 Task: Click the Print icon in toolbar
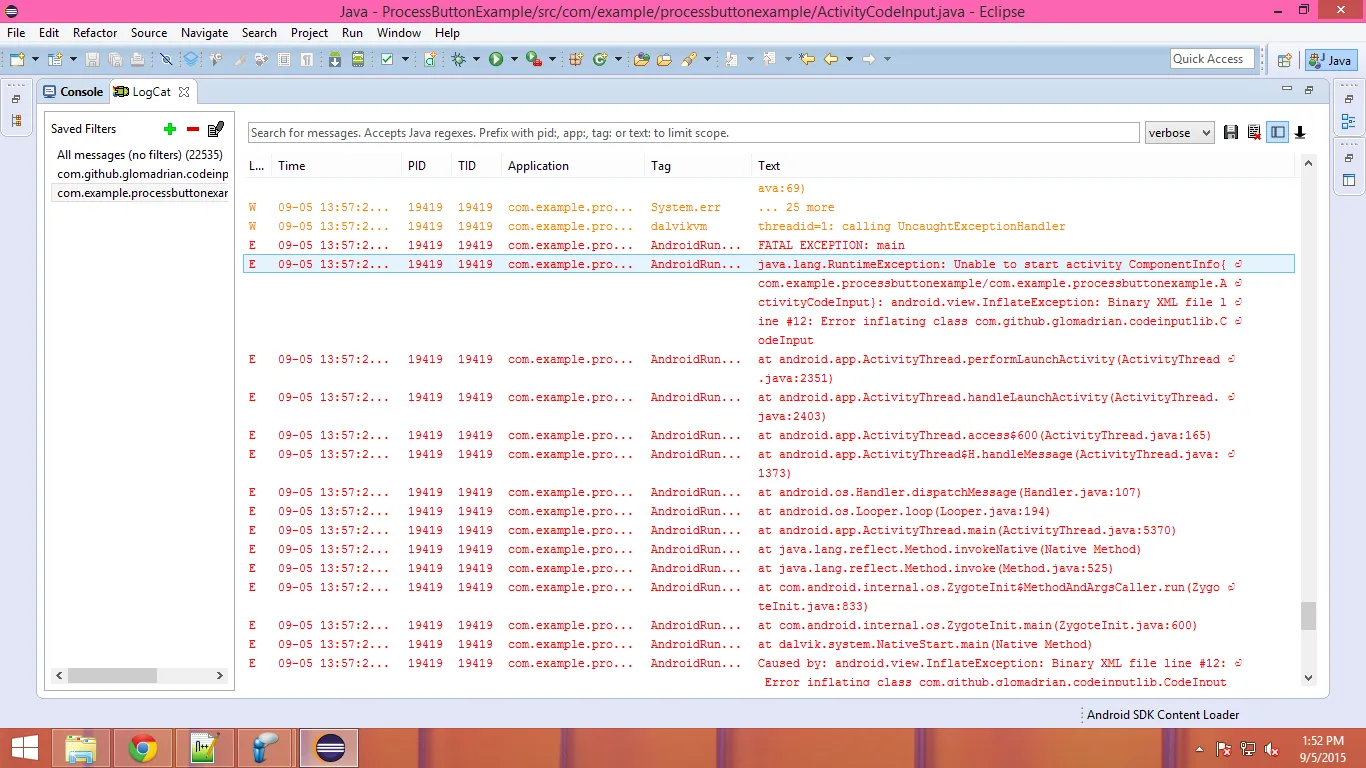[137, 59]
